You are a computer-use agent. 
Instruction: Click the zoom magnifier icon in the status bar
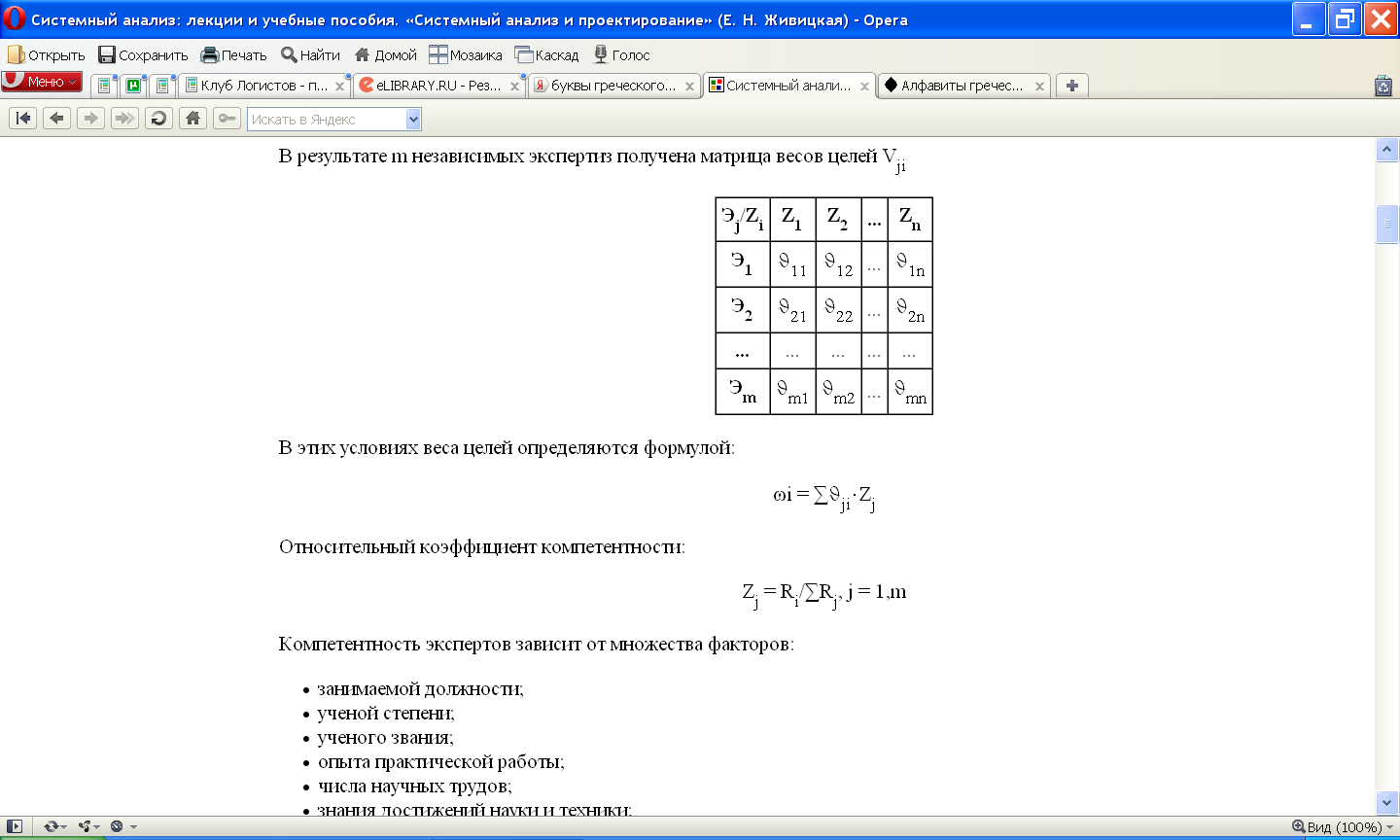coord(1298,826)
